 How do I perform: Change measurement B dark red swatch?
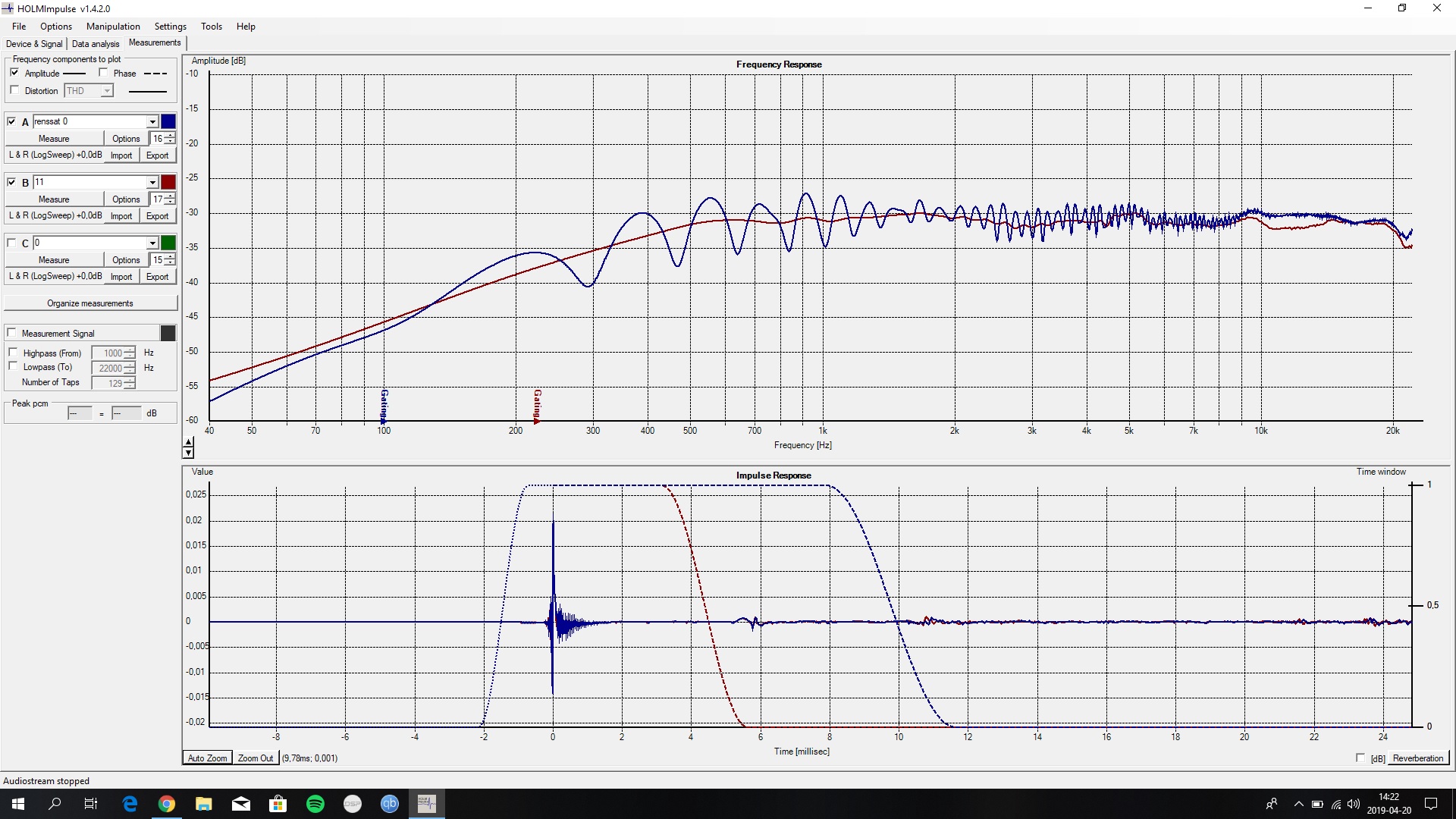click(168, 182)
